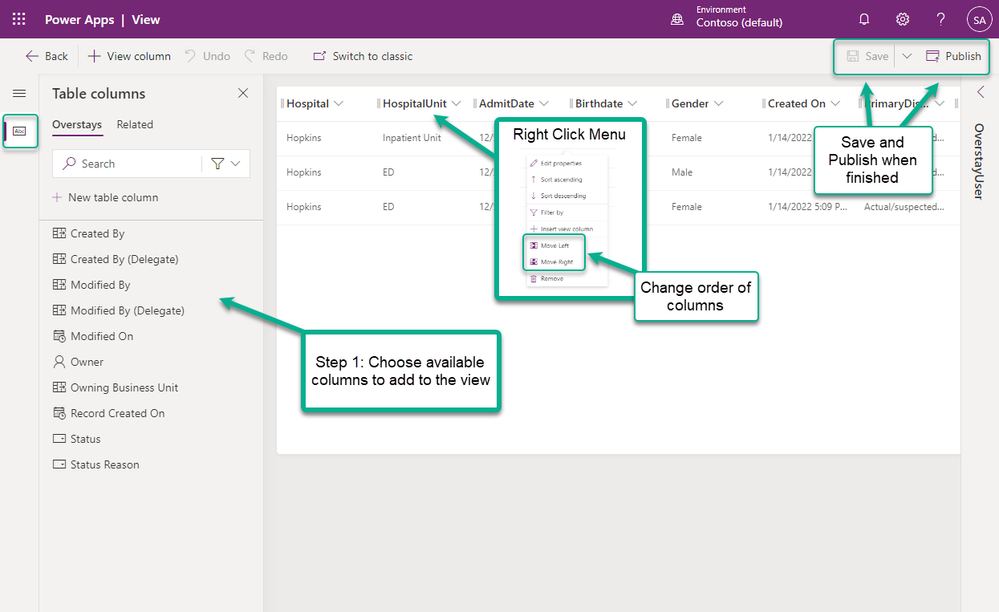Click New table column
999x612 pixels.
click(105, 197)
